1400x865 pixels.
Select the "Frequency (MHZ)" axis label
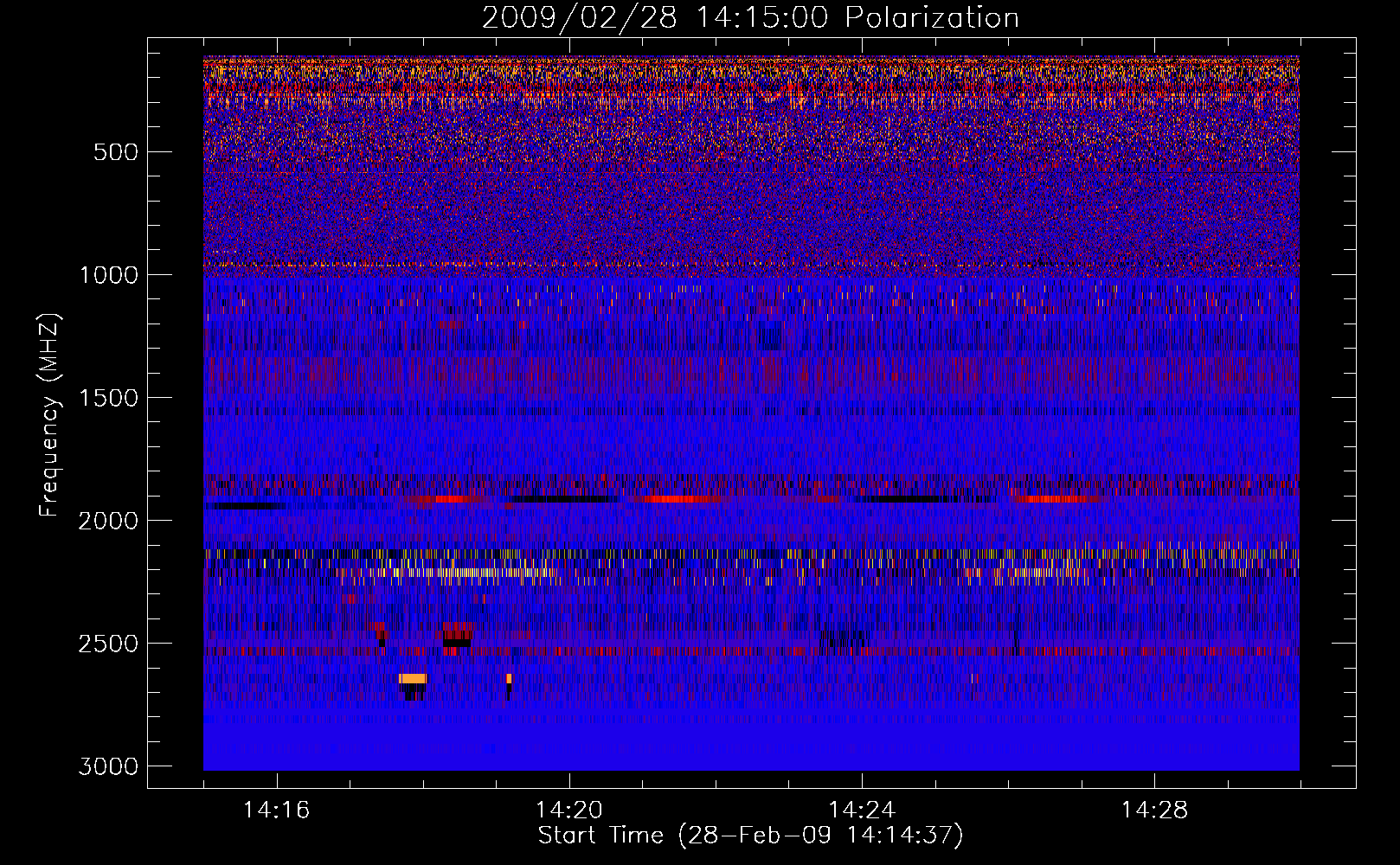tap(50, 415)
